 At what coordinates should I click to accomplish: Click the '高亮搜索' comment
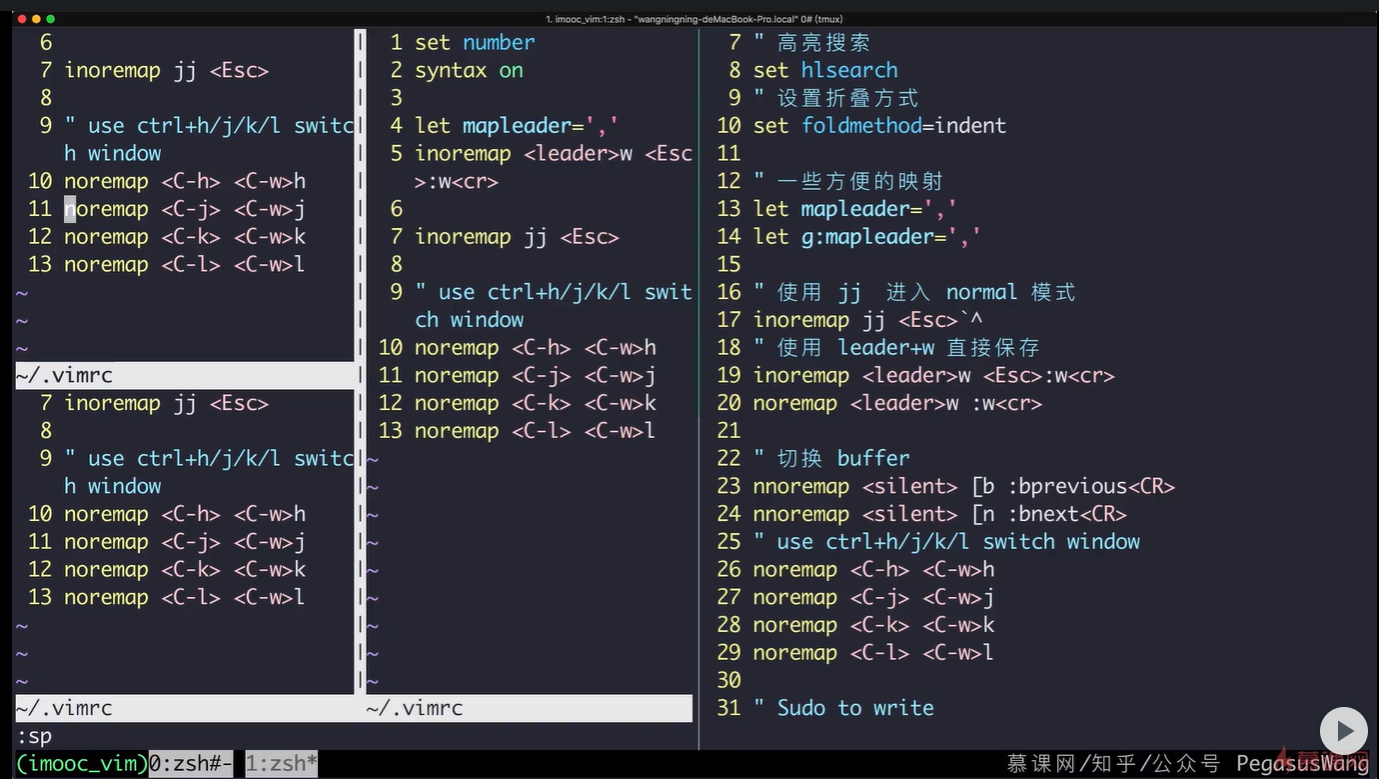tap(812, 42)
